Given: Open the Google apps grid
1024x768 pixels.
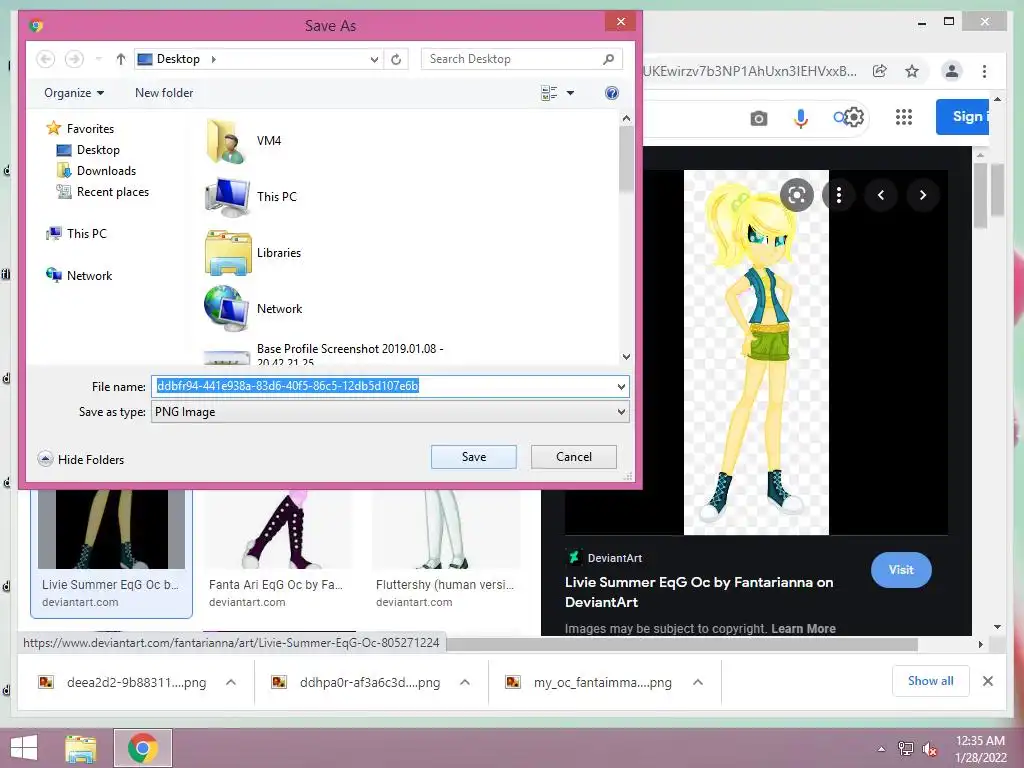Looking at the screenshot, I should [904, 117].
